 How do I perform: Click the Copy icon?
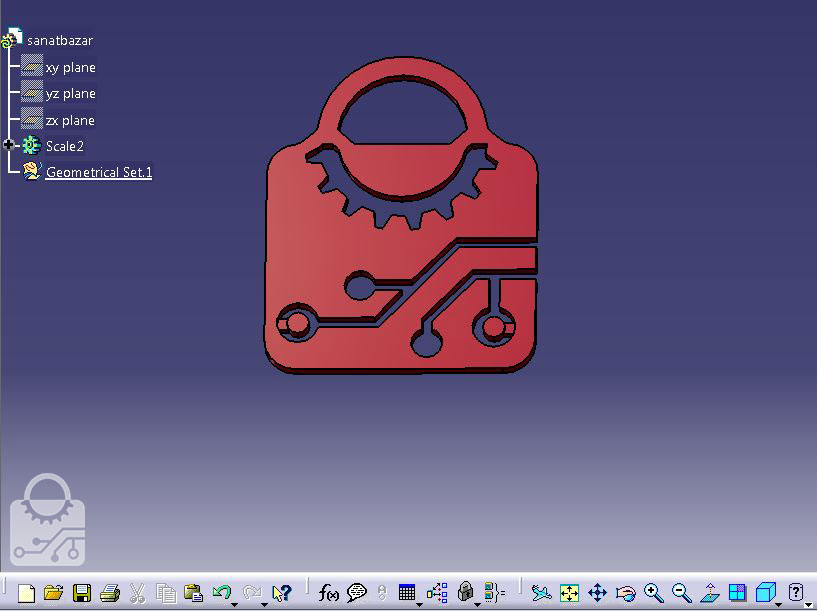pyautogui.click(x=166, y=593)
